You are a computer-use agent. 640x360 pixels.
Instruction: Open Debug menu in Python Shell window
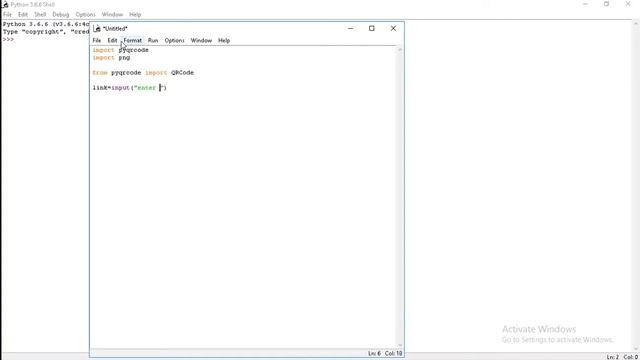point(61,14)
